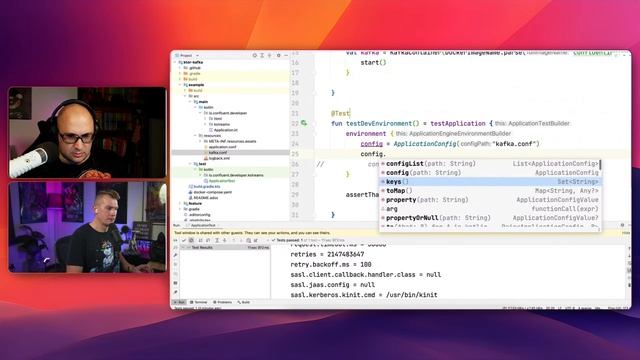Click the pin tab icon in Run sidebar
The height and width of the screenshot is (360, 640).
pos(176,292)
